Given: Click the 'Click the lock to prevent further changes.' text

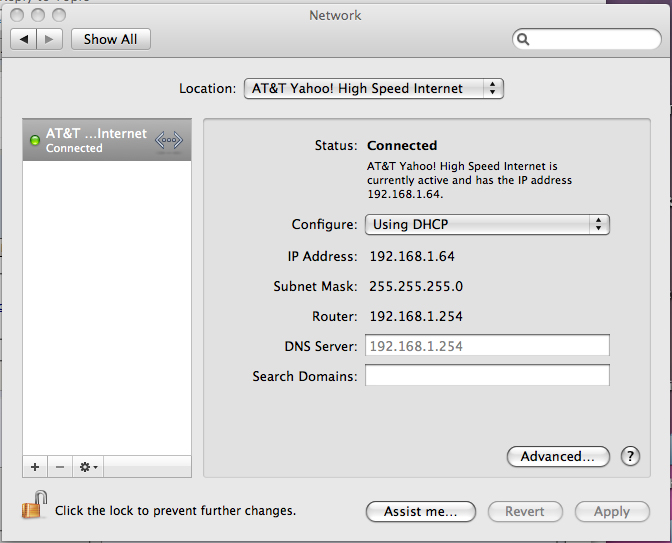Looking at the screenshot, I should click(x=175, y=511).
